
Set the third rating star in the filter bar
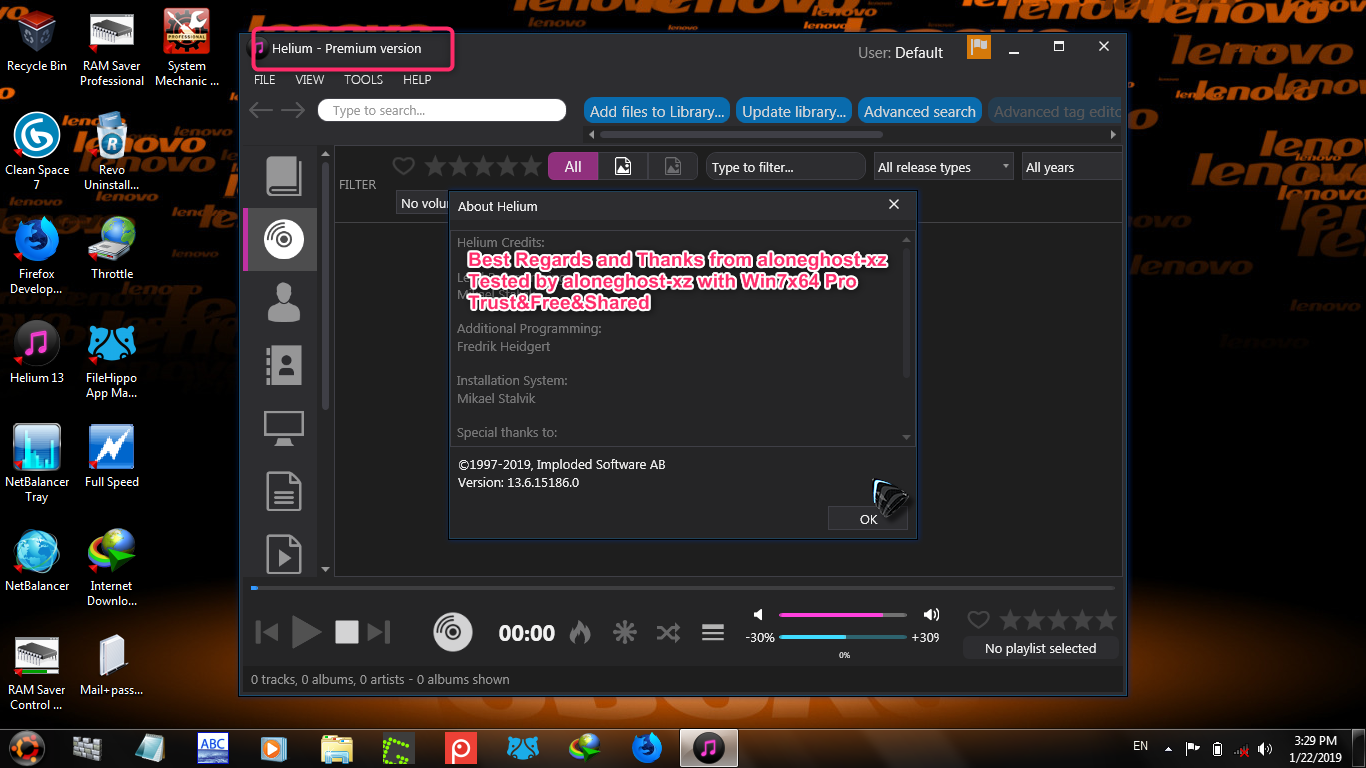click(x=484, y=166)
